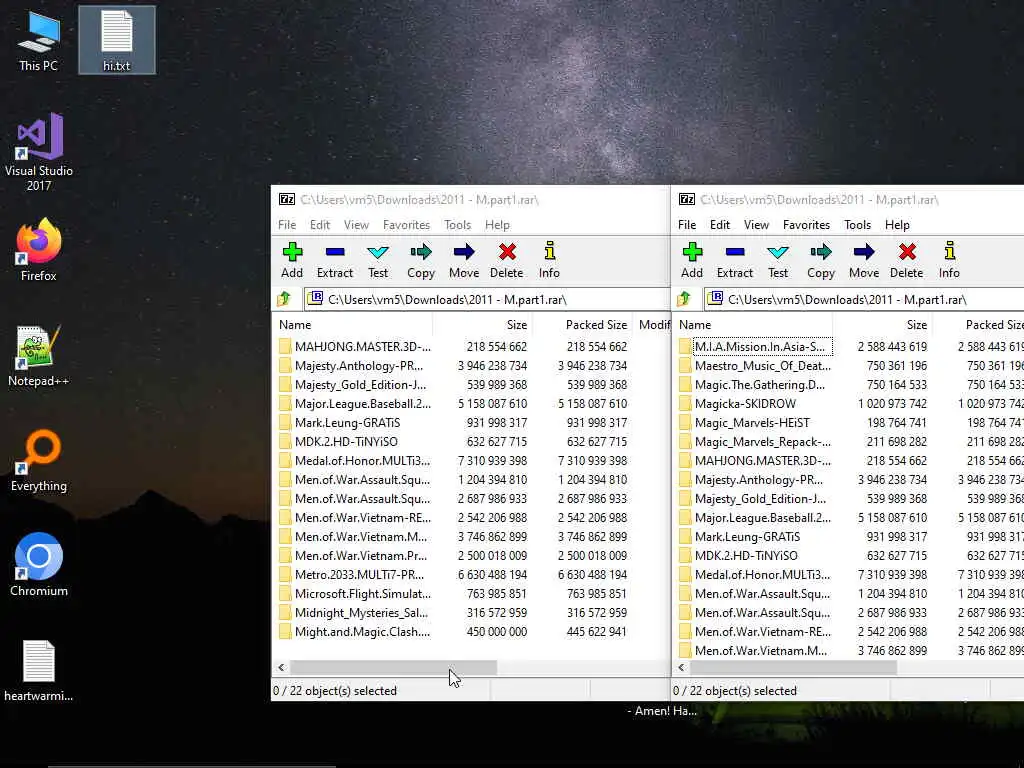
Task: Select Notepad++ desktop shortcut
Action: [39, 356]
